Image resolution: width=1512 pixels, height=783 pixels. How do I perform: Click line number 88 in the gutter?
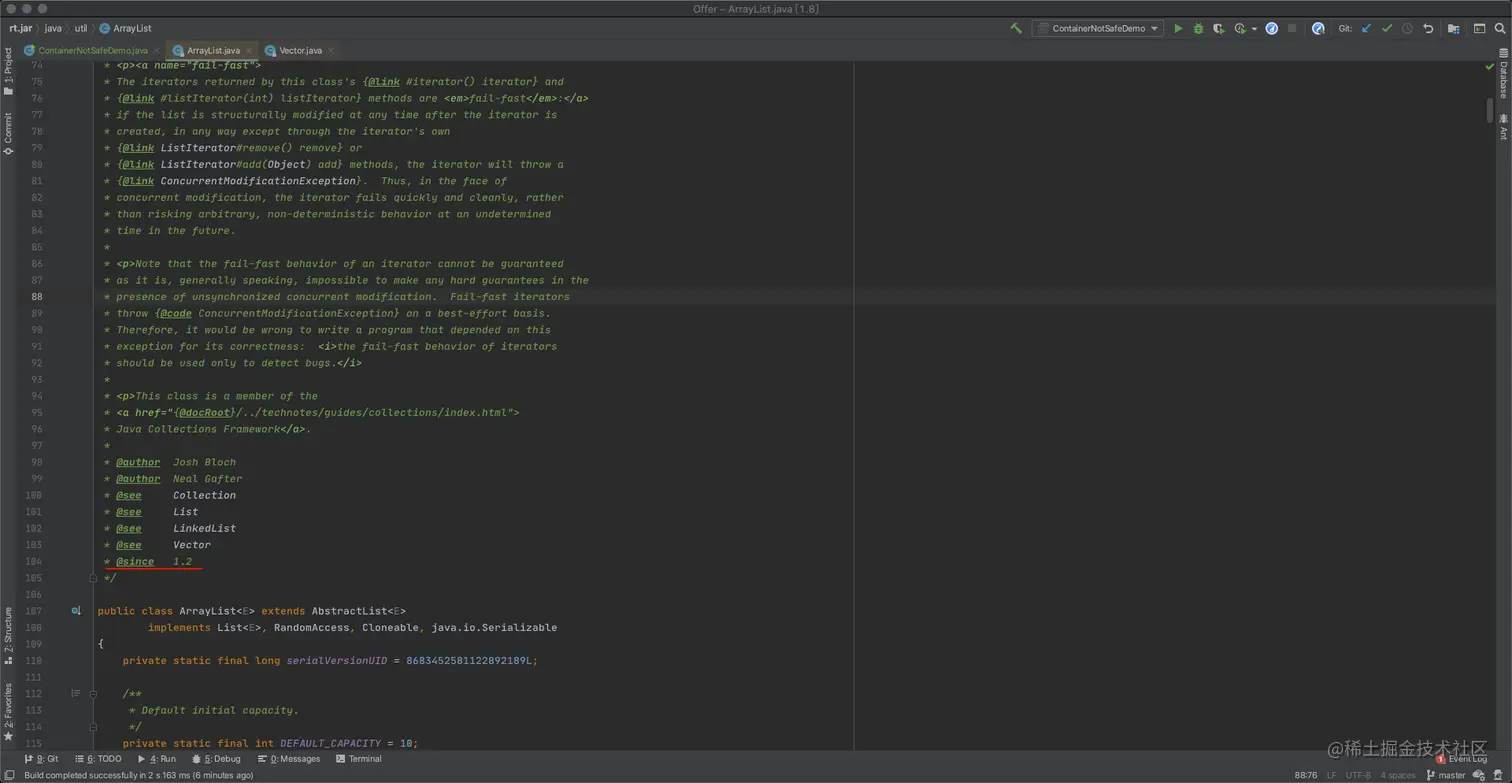pyautogui.click(x=37, y=297)
